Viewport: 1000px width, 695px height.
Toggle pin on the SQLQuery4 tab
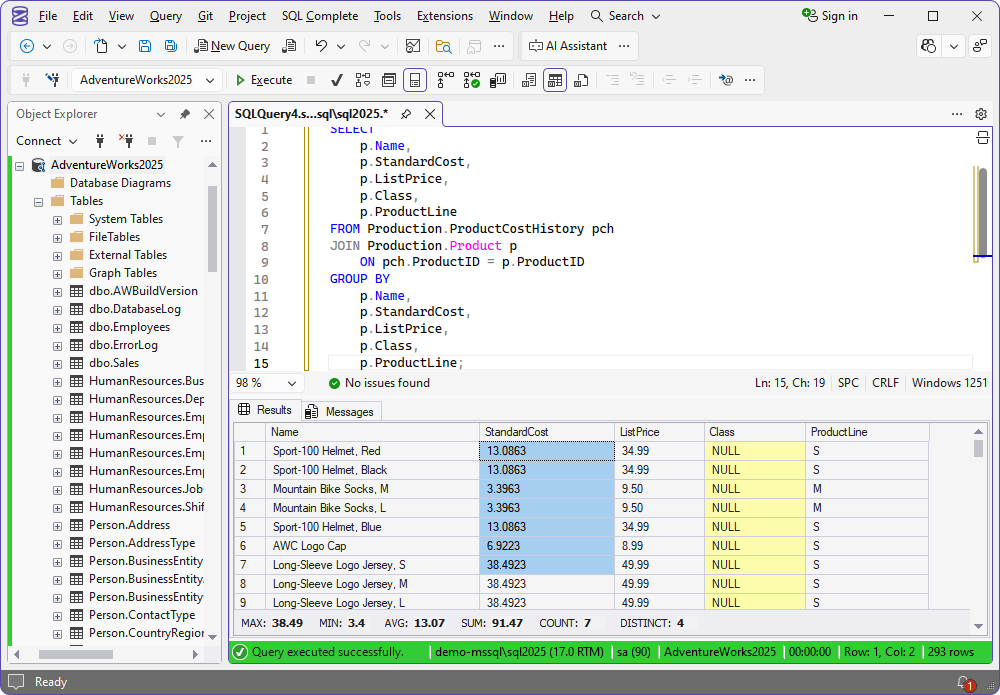[x=406, y=114]
